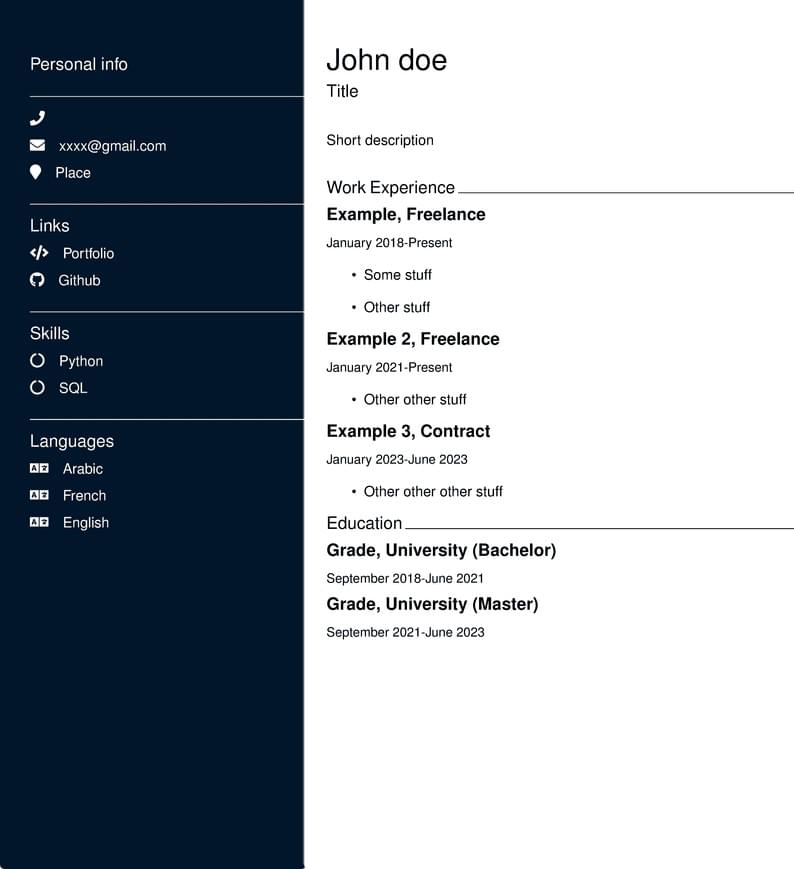
Task: Open the Portfolio link
Action: point(88,253)
